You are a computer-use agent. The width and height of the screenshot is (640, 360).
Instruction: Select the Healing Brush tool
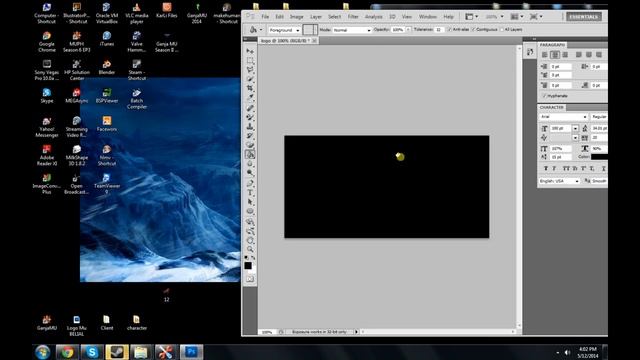tap(250, 108)
